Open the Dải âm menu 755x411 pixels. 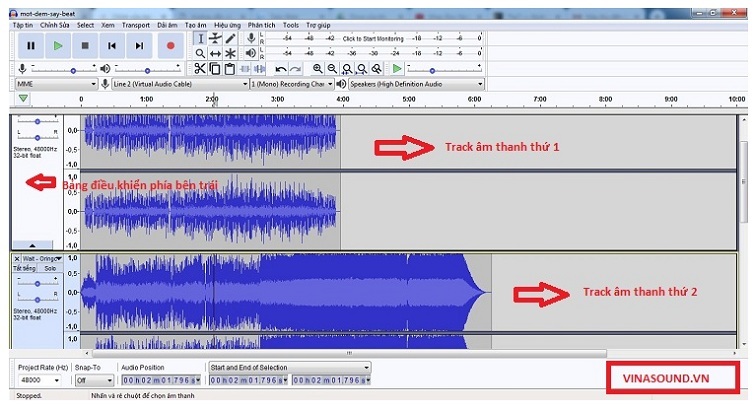click(x=167, y=25)
